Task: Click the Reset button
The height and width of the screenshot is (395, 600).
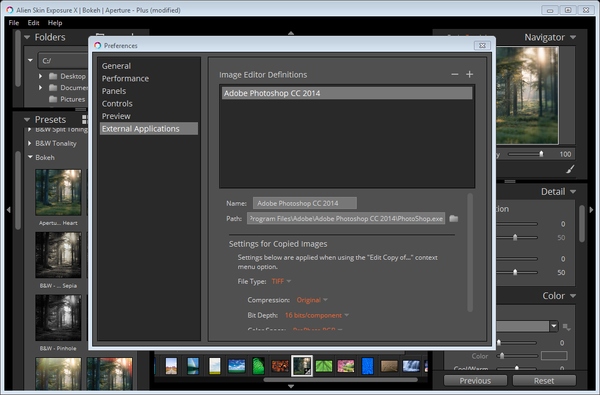Action: click(544, 381)
